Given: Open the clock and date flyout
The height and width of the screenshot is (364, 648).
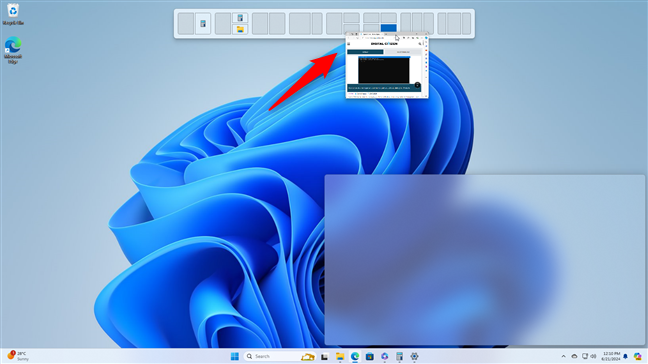Looking at the screenshot, I should pos(611,356).
